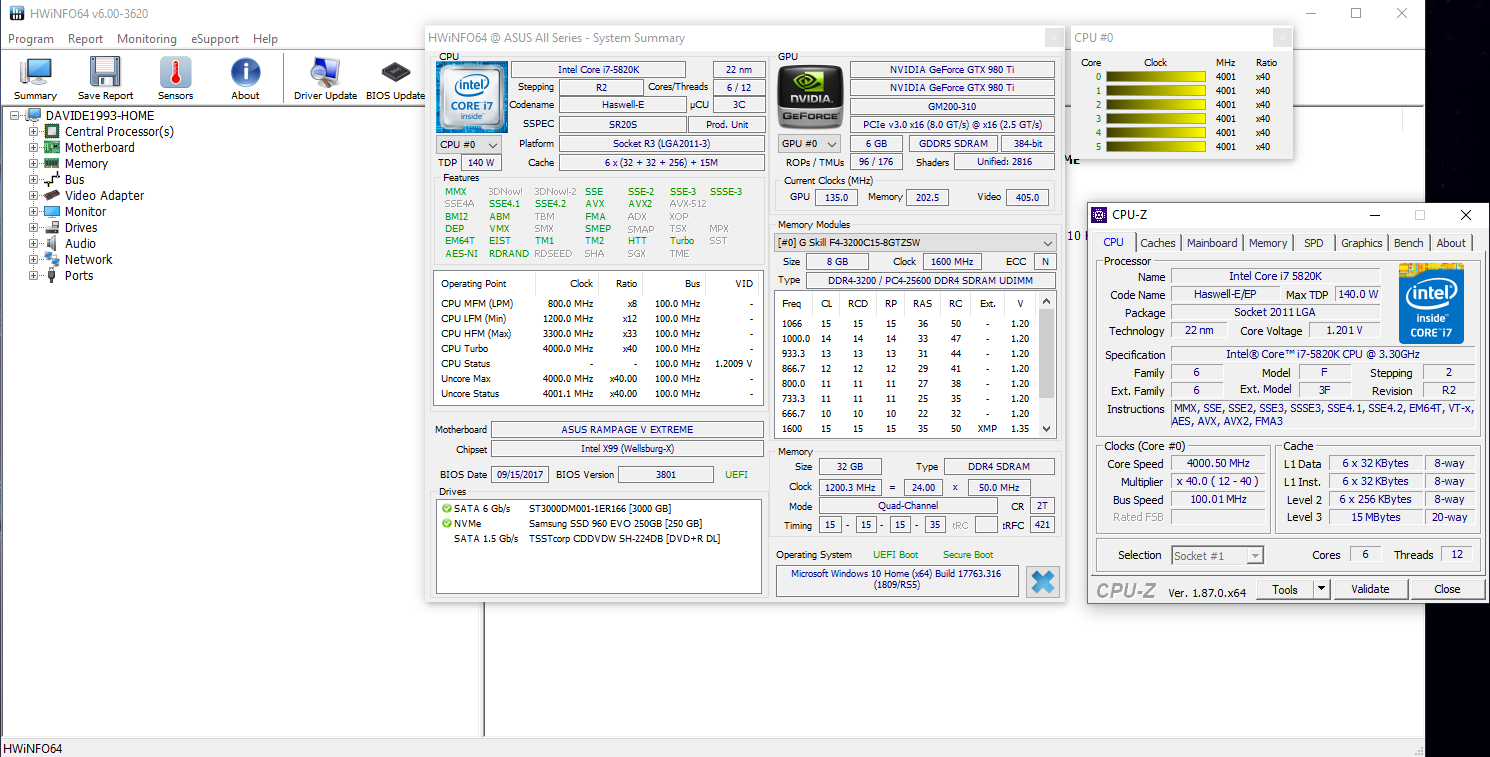Open the Summary toolbar icon
The width and height of the screenshot is (1490, 757).
[36, 73]
